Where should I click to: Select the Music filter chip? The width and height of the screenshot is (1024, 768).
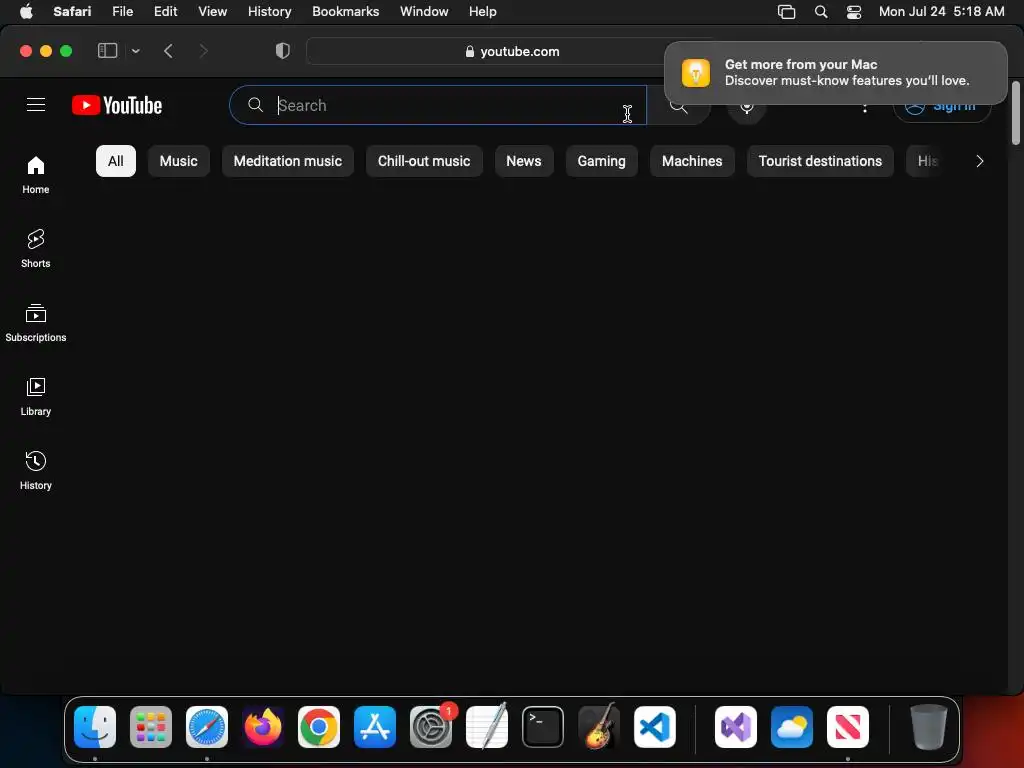[178, 161]
